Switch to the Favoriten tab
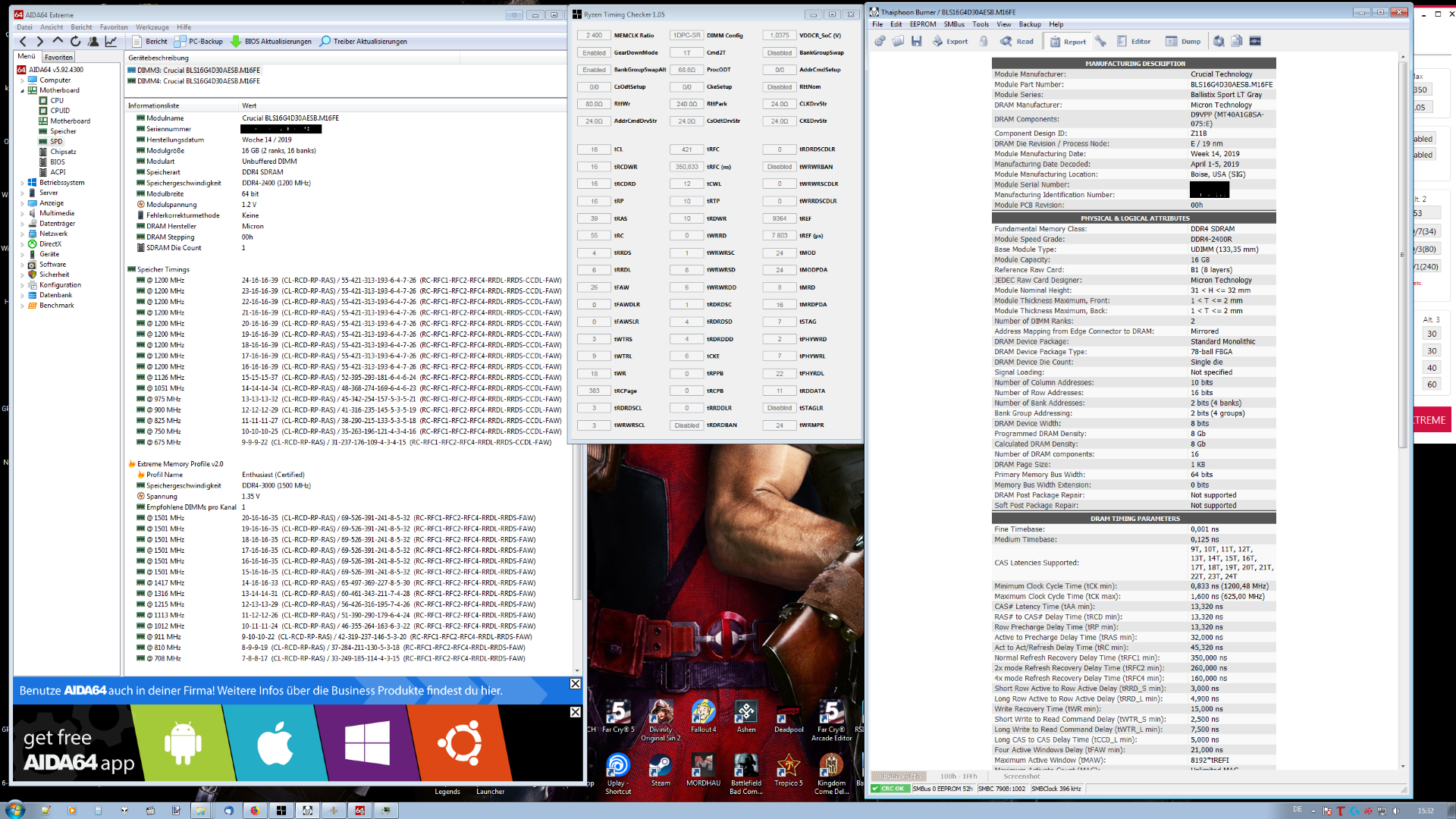 (58, 57)
